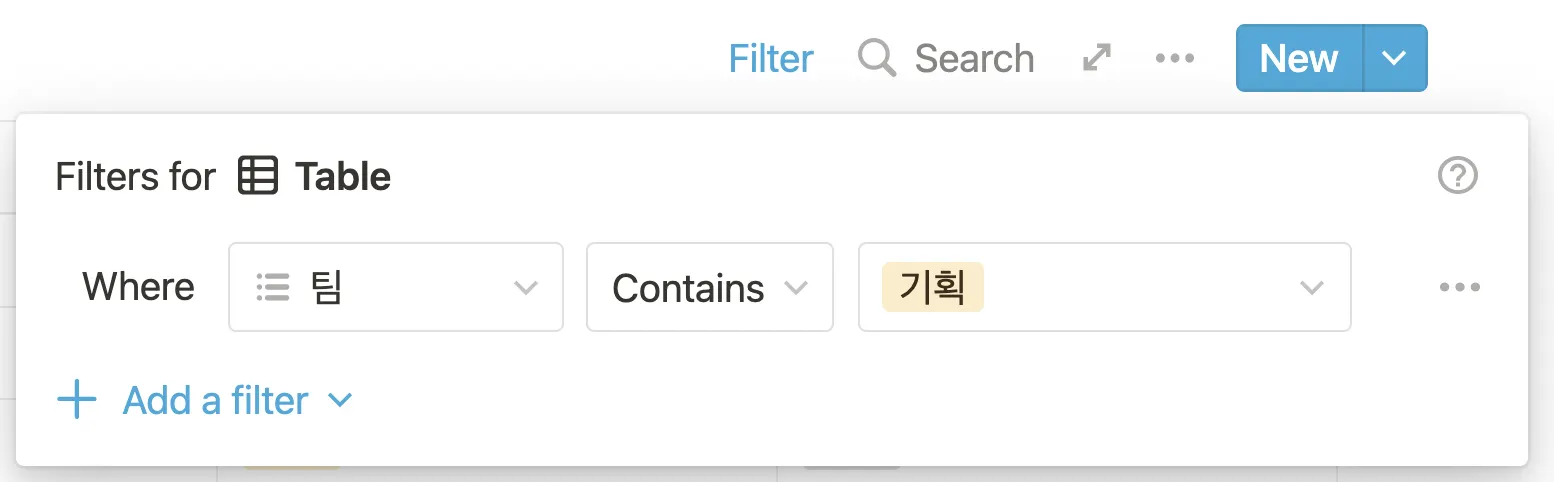Viewport: 1554px width, 482px height.
Task: Click the plus icon beside Add a filter
Action: [77, 401]
